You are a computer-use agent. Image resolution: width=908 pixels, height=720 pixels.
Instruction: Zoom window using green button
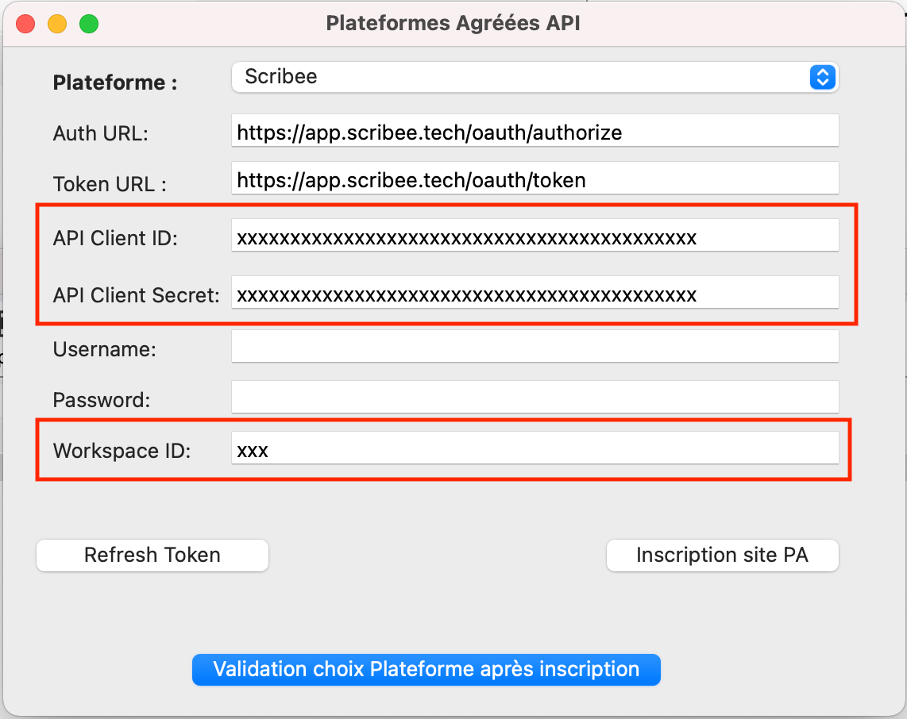pos(89,24)
